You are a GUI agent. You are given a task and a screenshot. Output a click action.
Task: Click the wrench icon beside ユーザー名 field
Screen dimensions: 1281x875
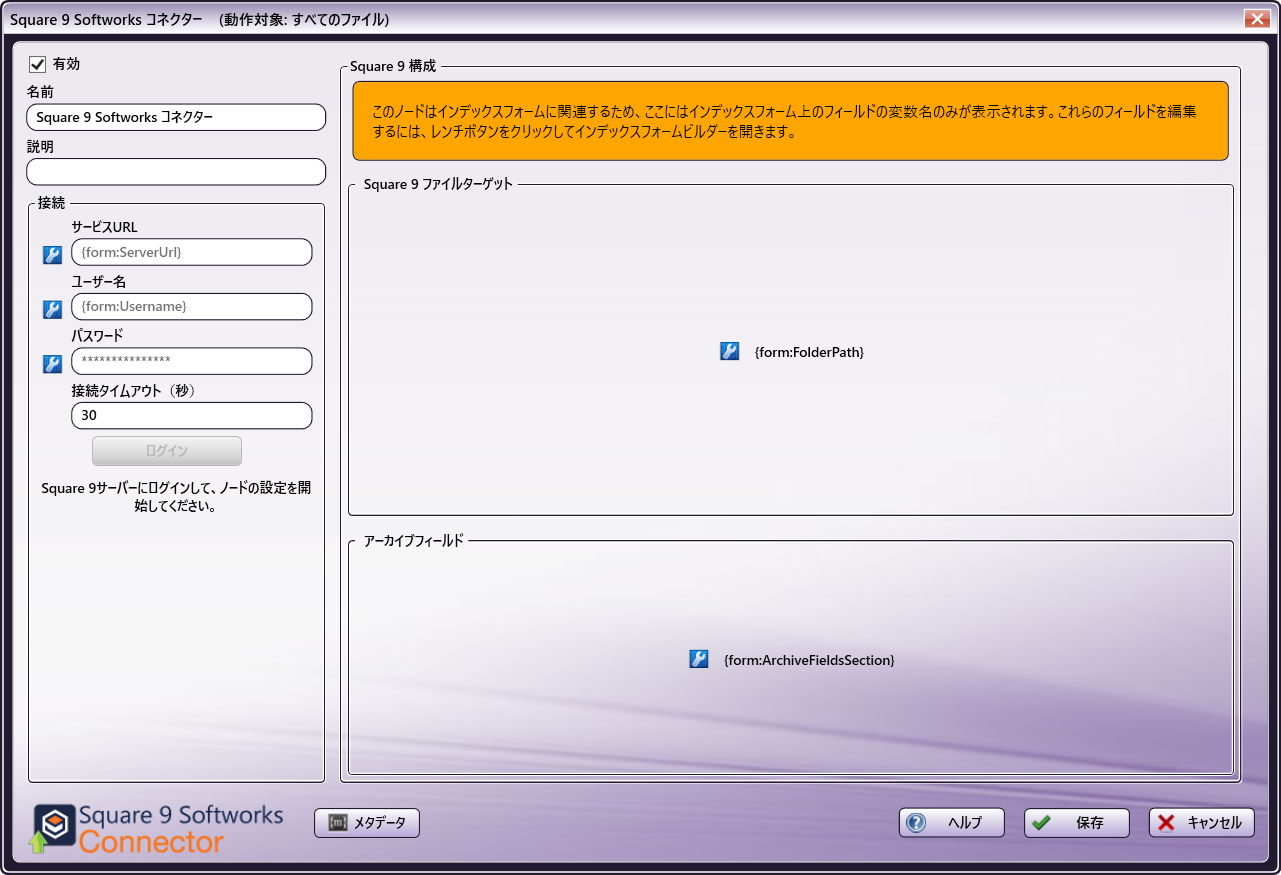coord(52,309)
